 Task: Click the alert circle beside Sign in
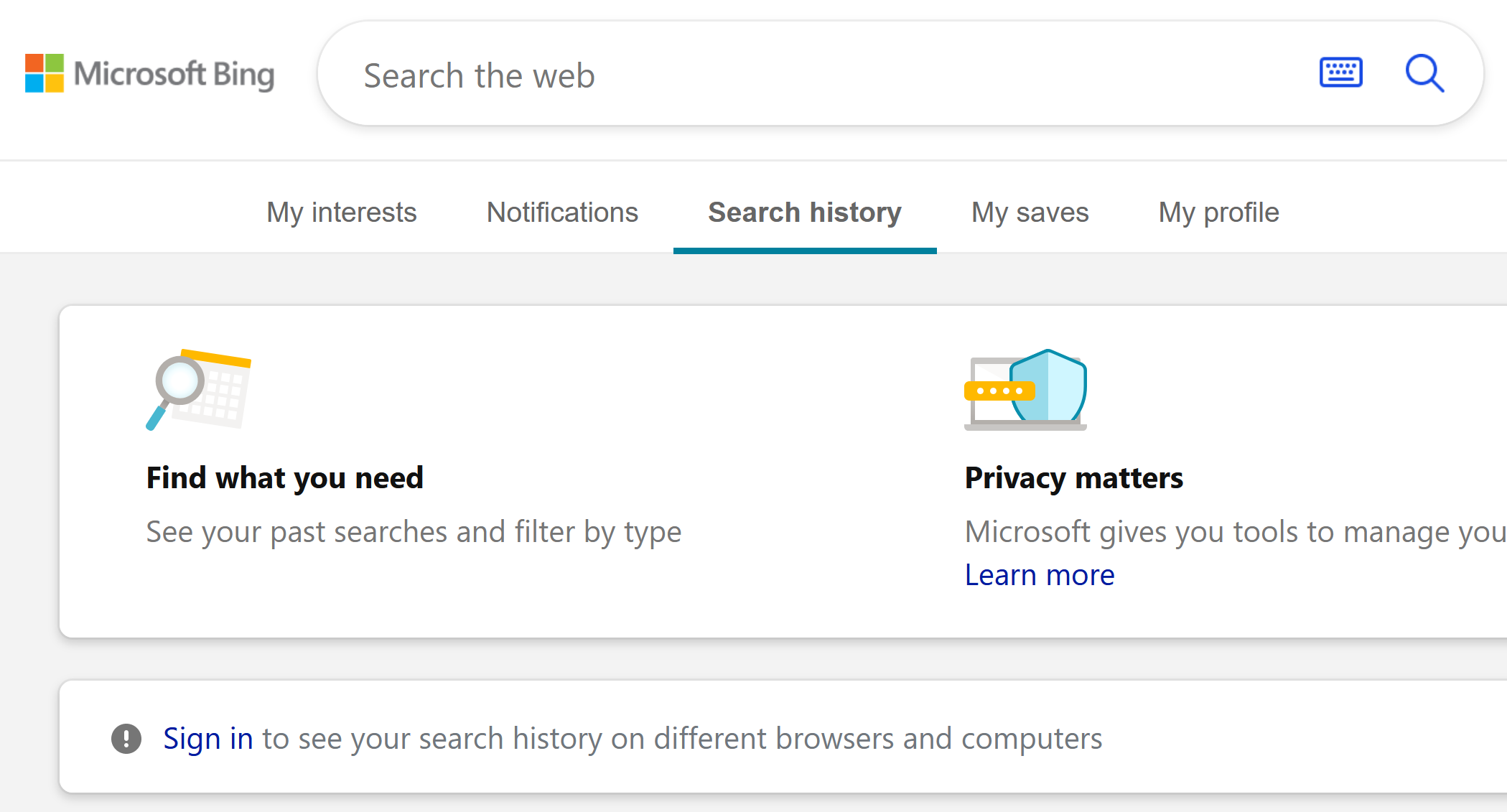point(126,738)
